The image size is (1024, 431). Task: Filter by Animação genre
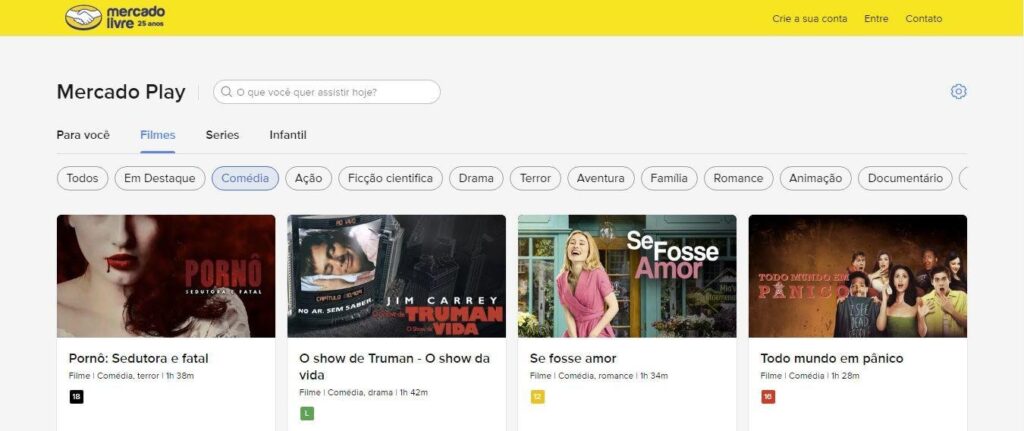(x=816, y=178)
